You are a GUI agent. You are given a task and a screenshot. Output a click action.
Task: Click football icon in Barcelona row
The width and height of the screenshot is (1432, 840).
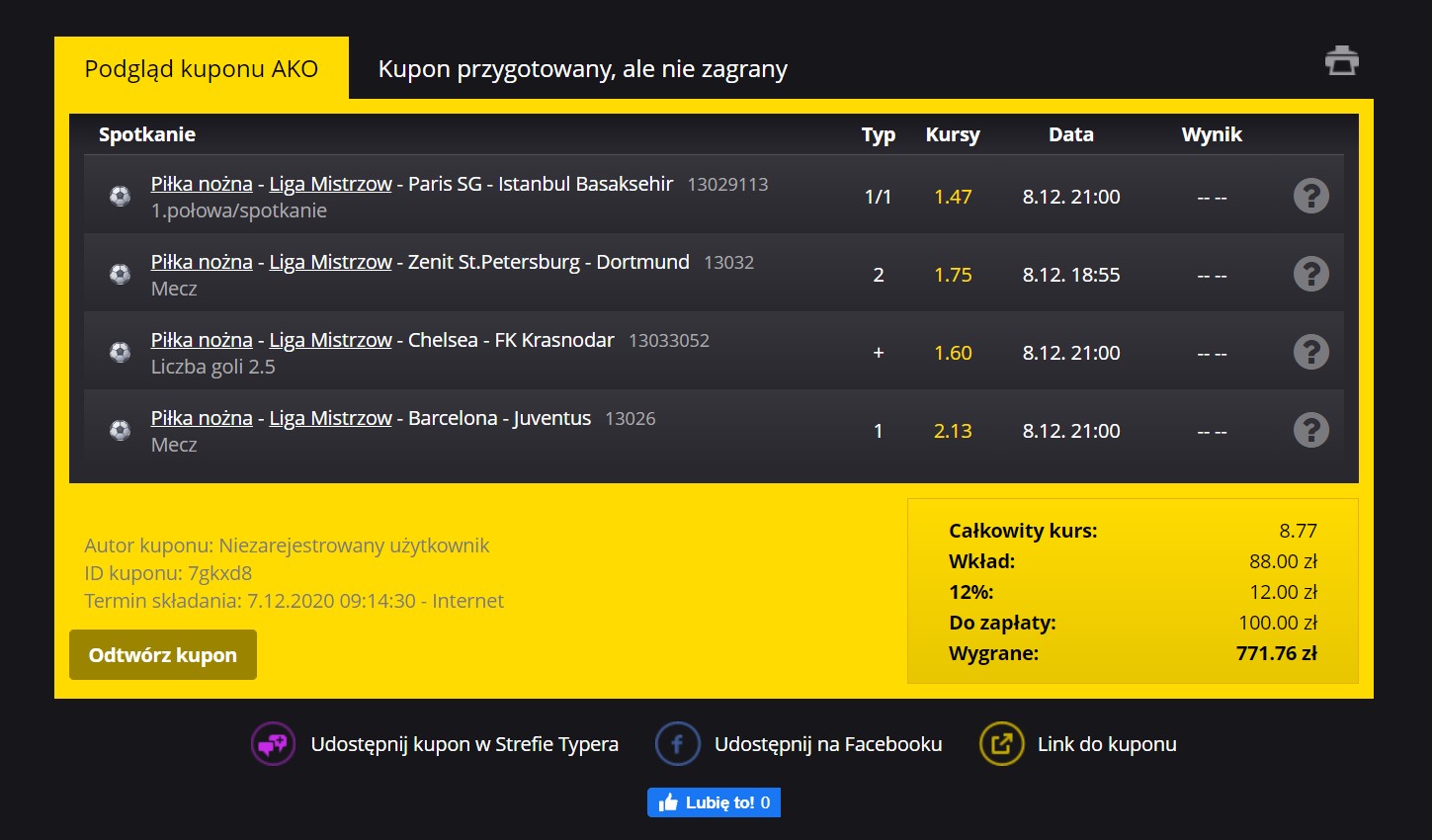coord(120,430)
